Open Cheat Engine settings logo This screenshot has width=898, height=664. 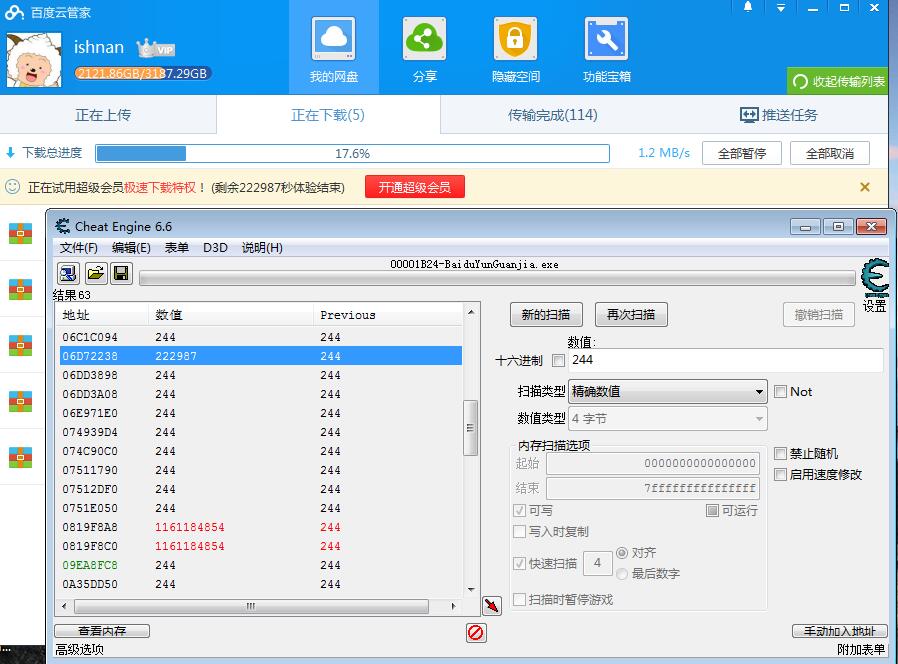pos(875,278)
